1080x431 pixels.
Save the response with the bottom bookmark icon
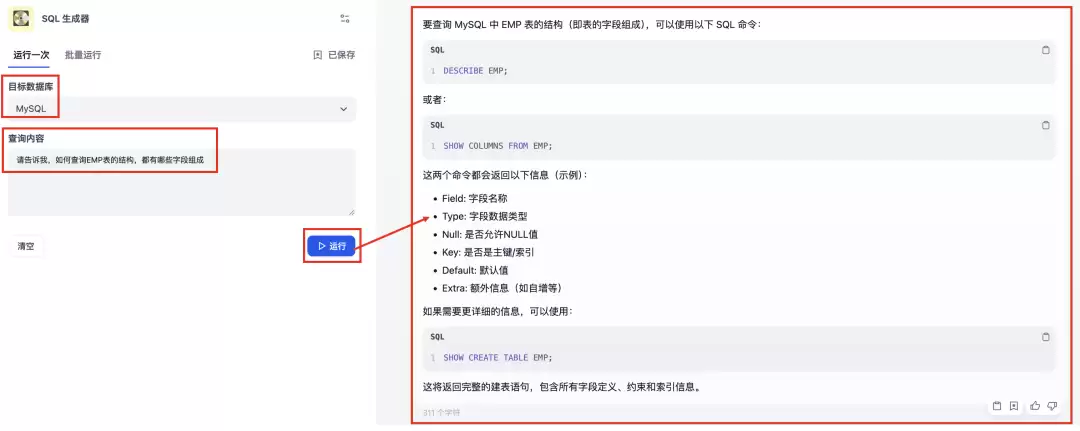(x=1014, y=406)
